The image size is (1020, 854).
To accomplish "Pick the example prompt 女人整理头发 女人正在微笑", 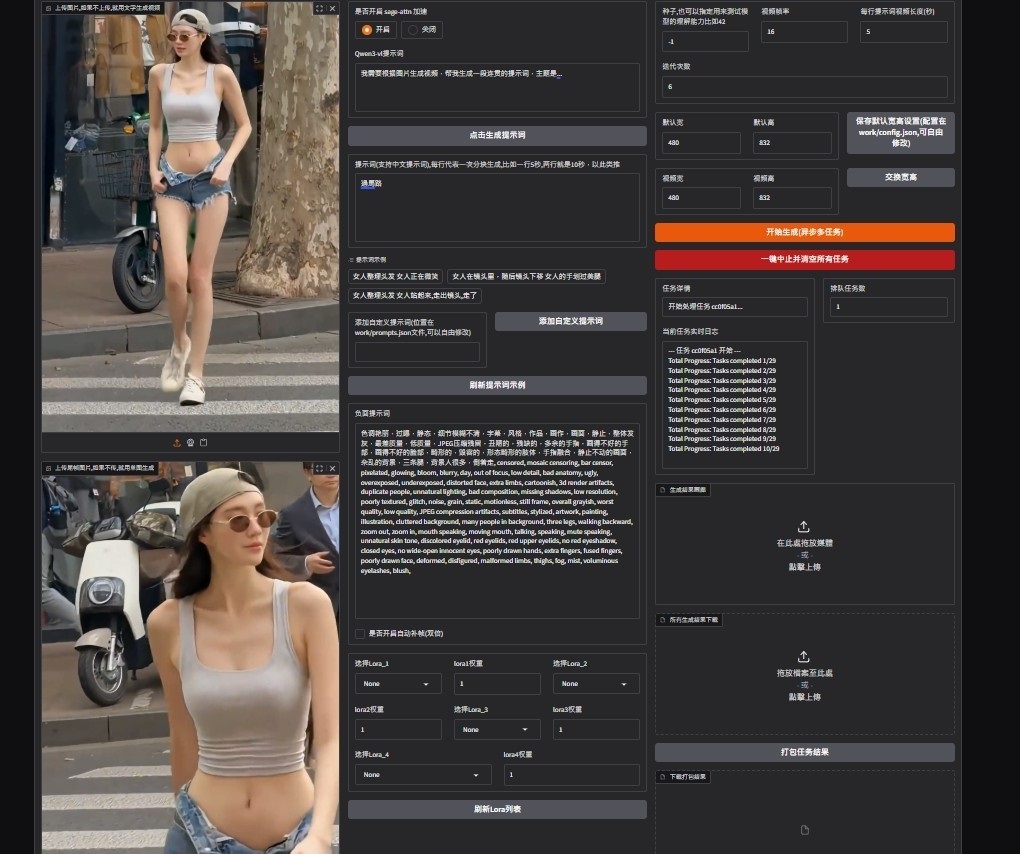I will click(395, 276).
